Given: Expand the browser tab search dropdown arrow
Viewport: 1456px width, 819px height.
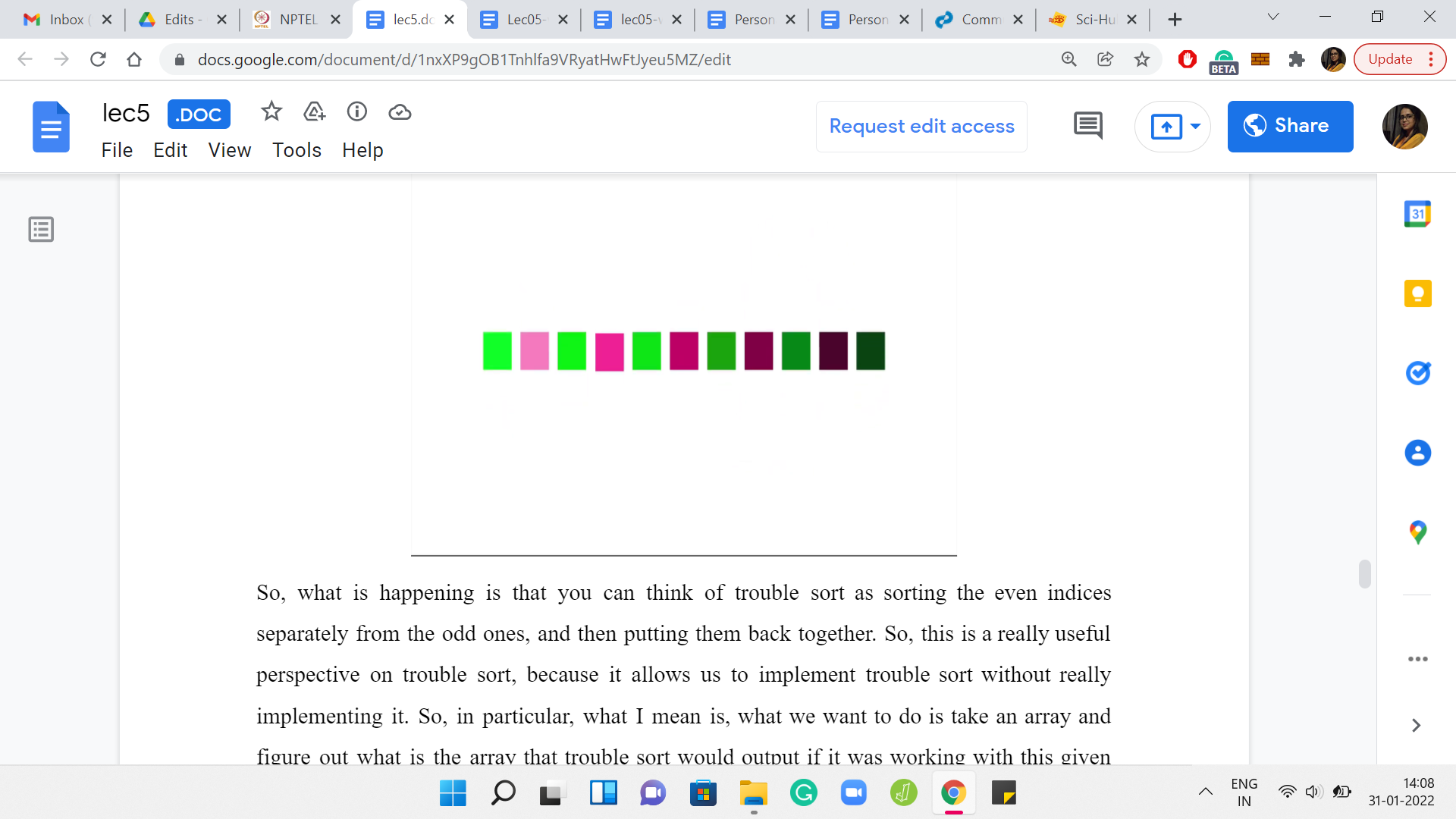Looking at the screenshot, I should point(1272,17).
